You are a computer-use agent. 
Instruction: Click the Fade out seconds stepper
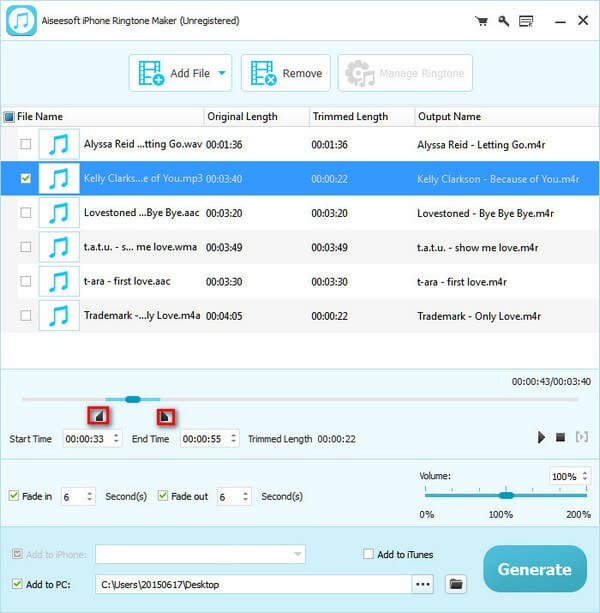tap(245, 496)
